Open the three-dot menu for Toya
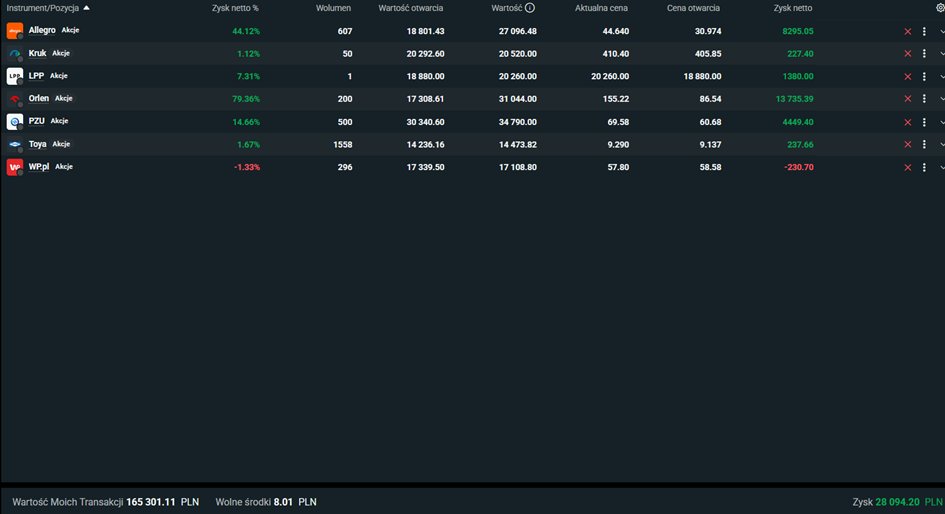Viewport: 945px width, 514px height. pyautogui.click(x=924, y=145)
